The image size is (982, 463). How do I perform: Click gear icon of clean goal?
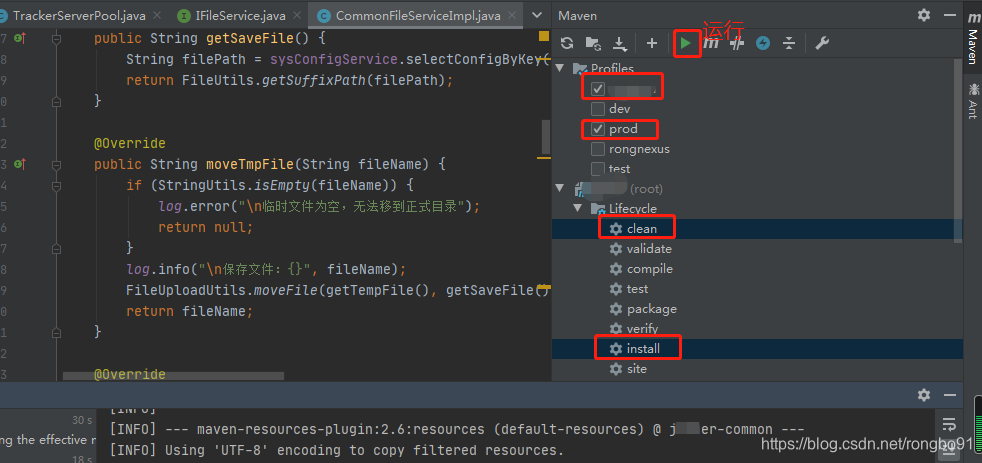pos(616,229)
